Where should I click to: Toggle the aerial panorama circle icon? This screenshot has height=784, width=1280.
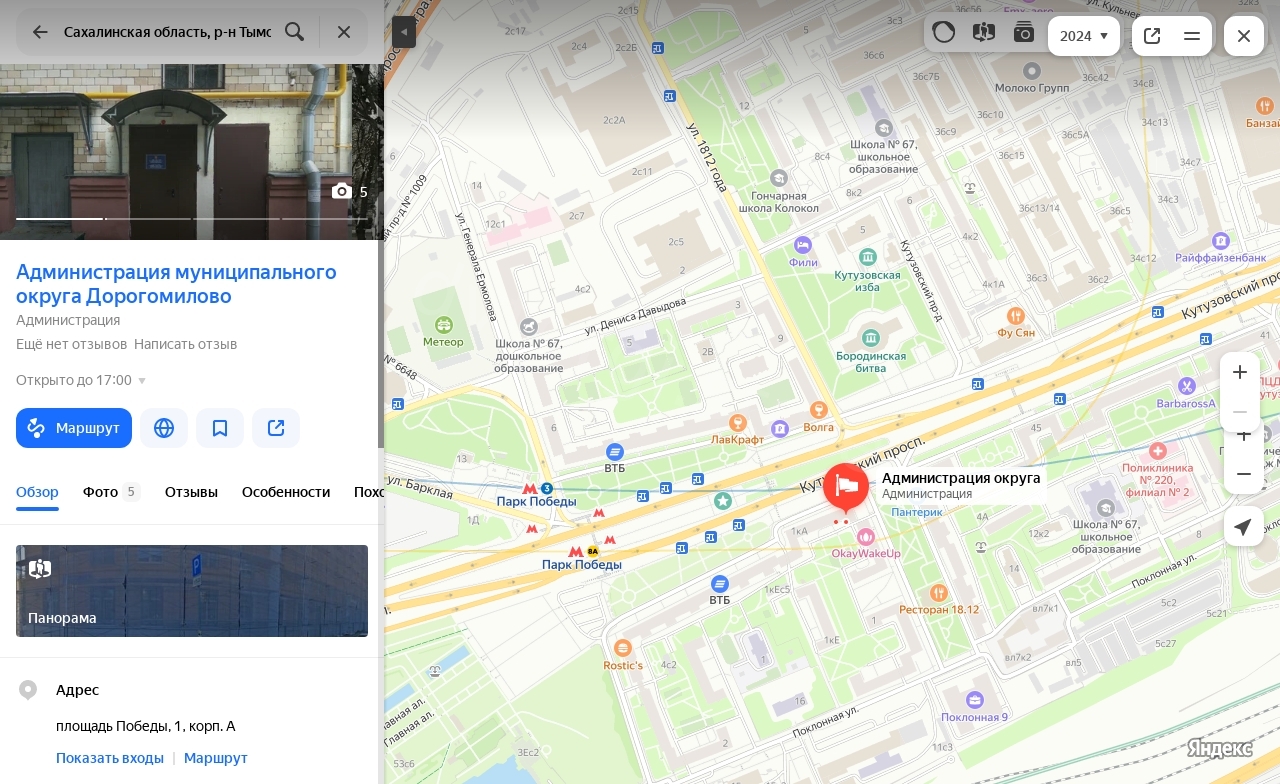[943, 33]
